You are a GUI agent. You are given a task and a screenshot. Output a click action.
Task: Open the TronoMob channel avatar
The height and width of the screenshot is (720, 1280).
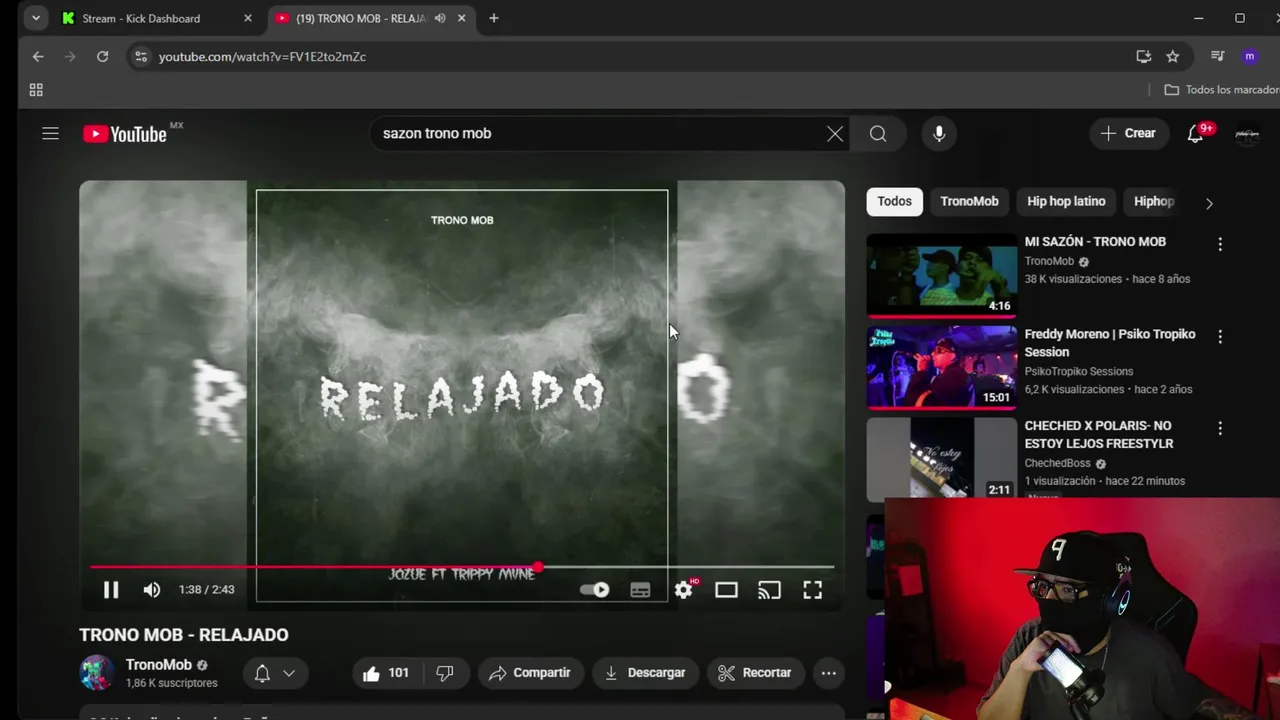pyautogui.click(x=97, y=672)
